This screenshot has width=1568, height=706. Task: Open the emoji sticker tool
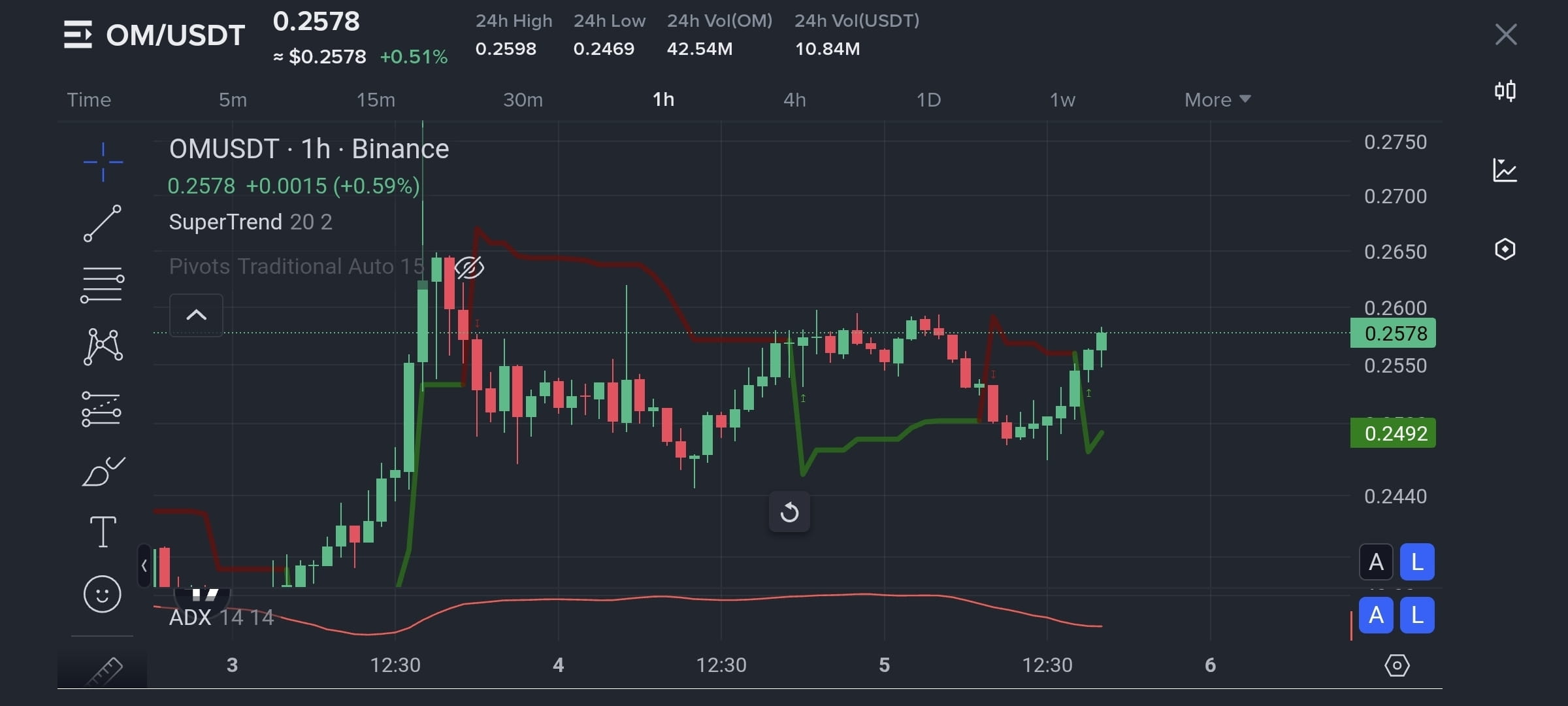pos(103,594)
